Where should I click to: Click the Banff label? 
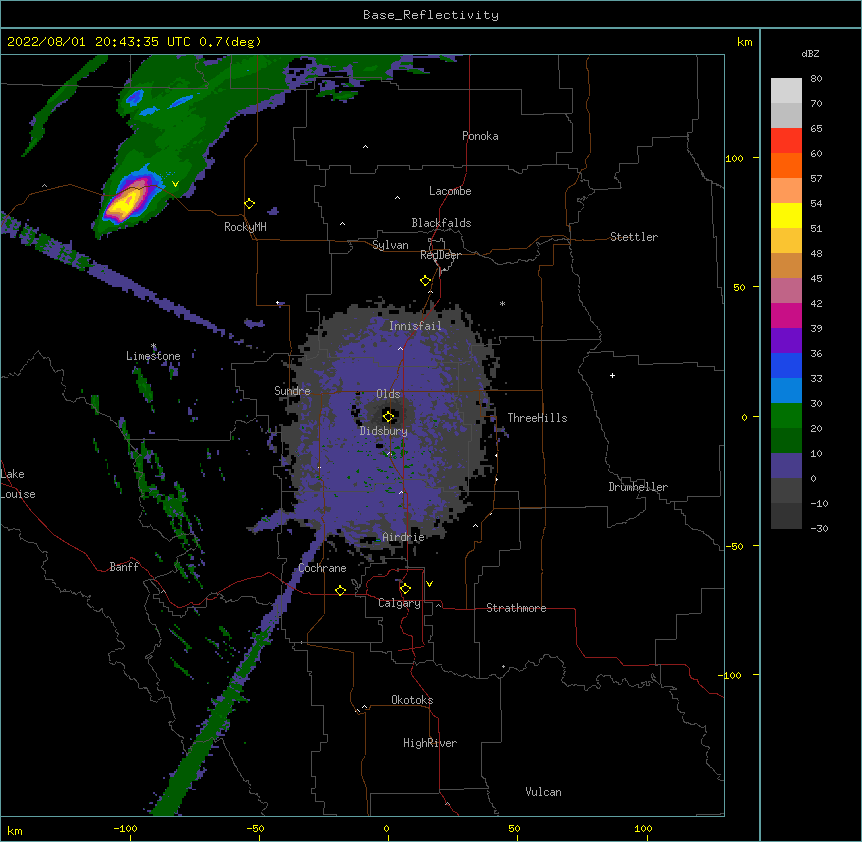click(x=124, y=567)
